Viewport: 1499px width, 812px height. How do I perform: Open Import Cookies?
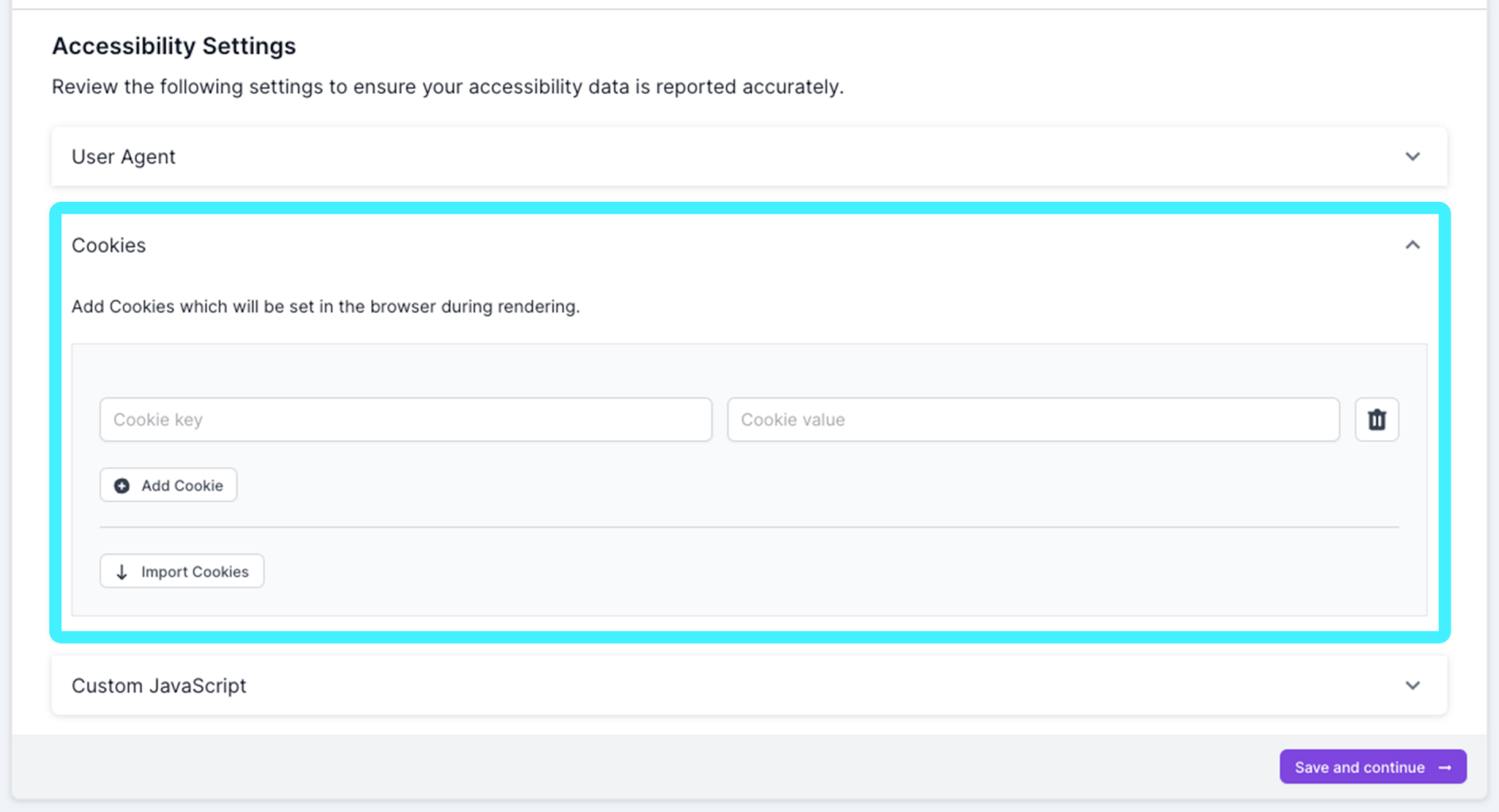182,571
